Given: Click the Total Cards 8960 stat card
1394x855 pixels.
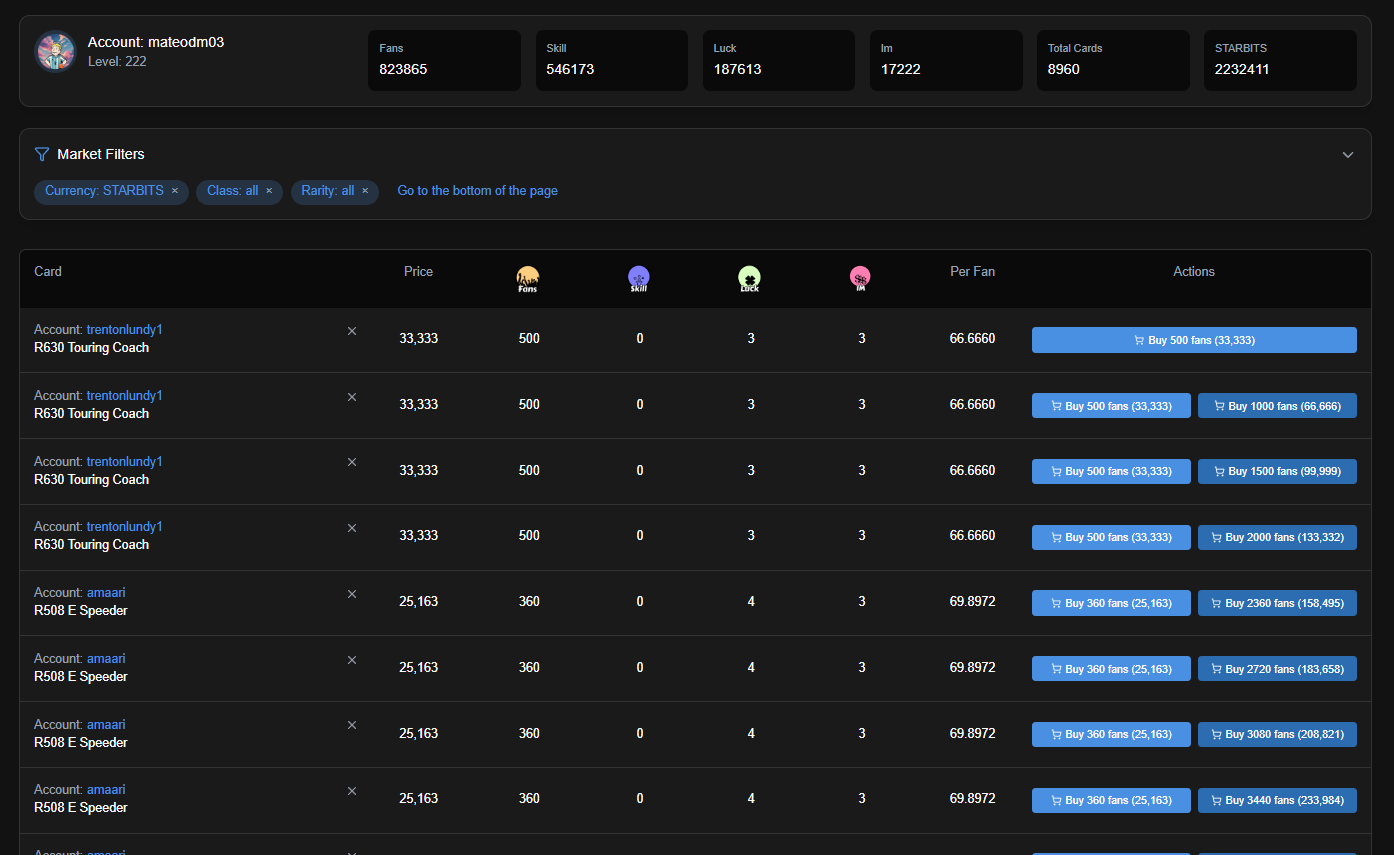Looking at the screenshot, I should (1113, 60).
